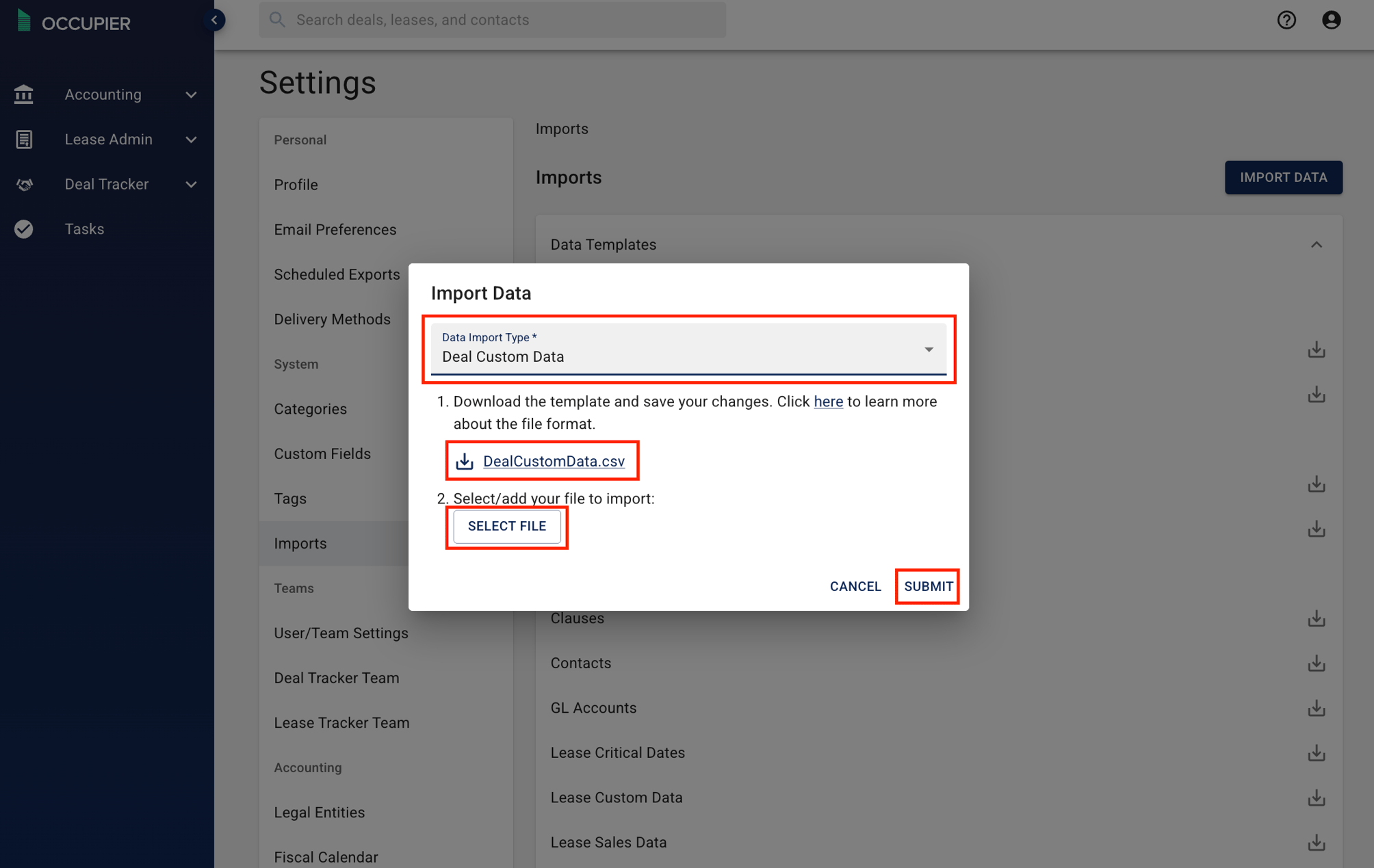This screenshot has width=1374, height=868.
Task: Click the Accounting bank icon
Action: click(24, 94)
